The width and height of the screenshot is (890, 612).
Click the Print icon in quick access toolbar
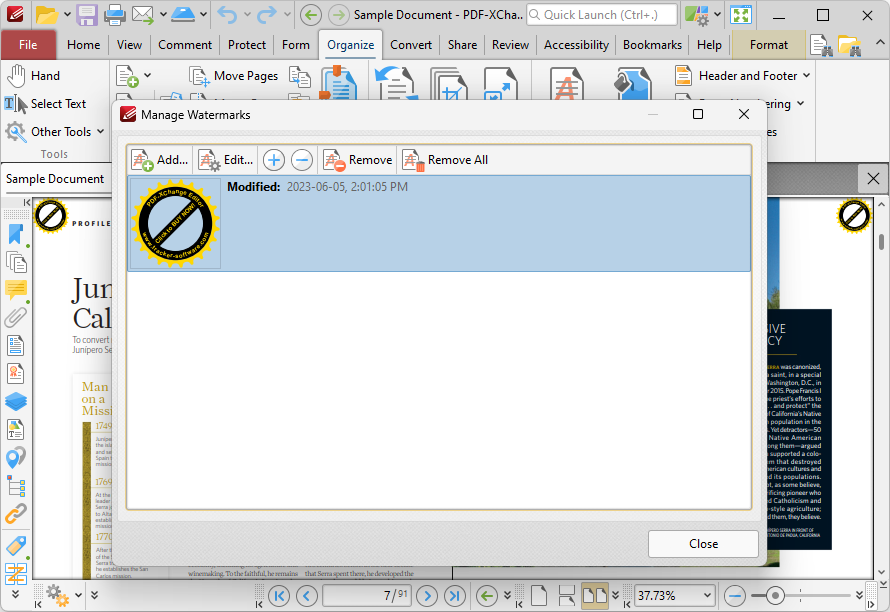click(x=115, y=15)
